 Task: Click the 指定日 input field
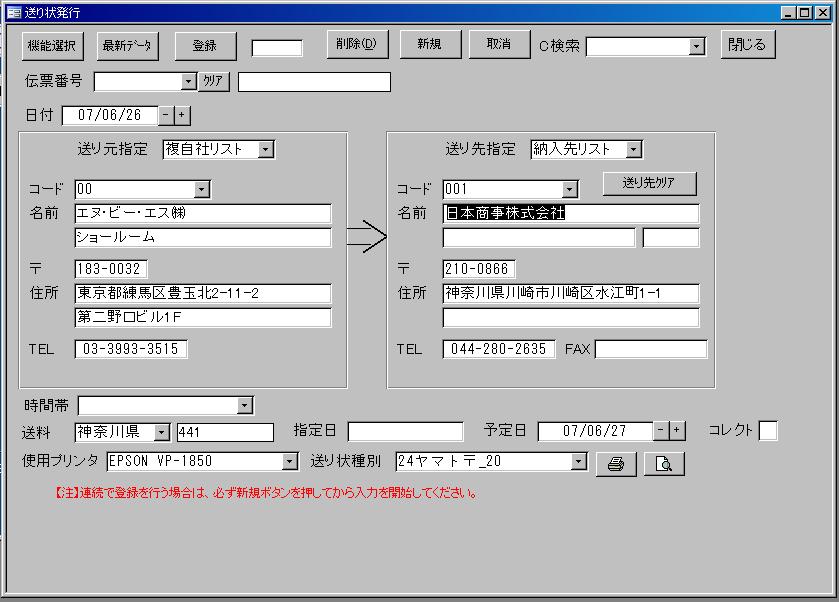pyautogui.click(x=405, y=431)
